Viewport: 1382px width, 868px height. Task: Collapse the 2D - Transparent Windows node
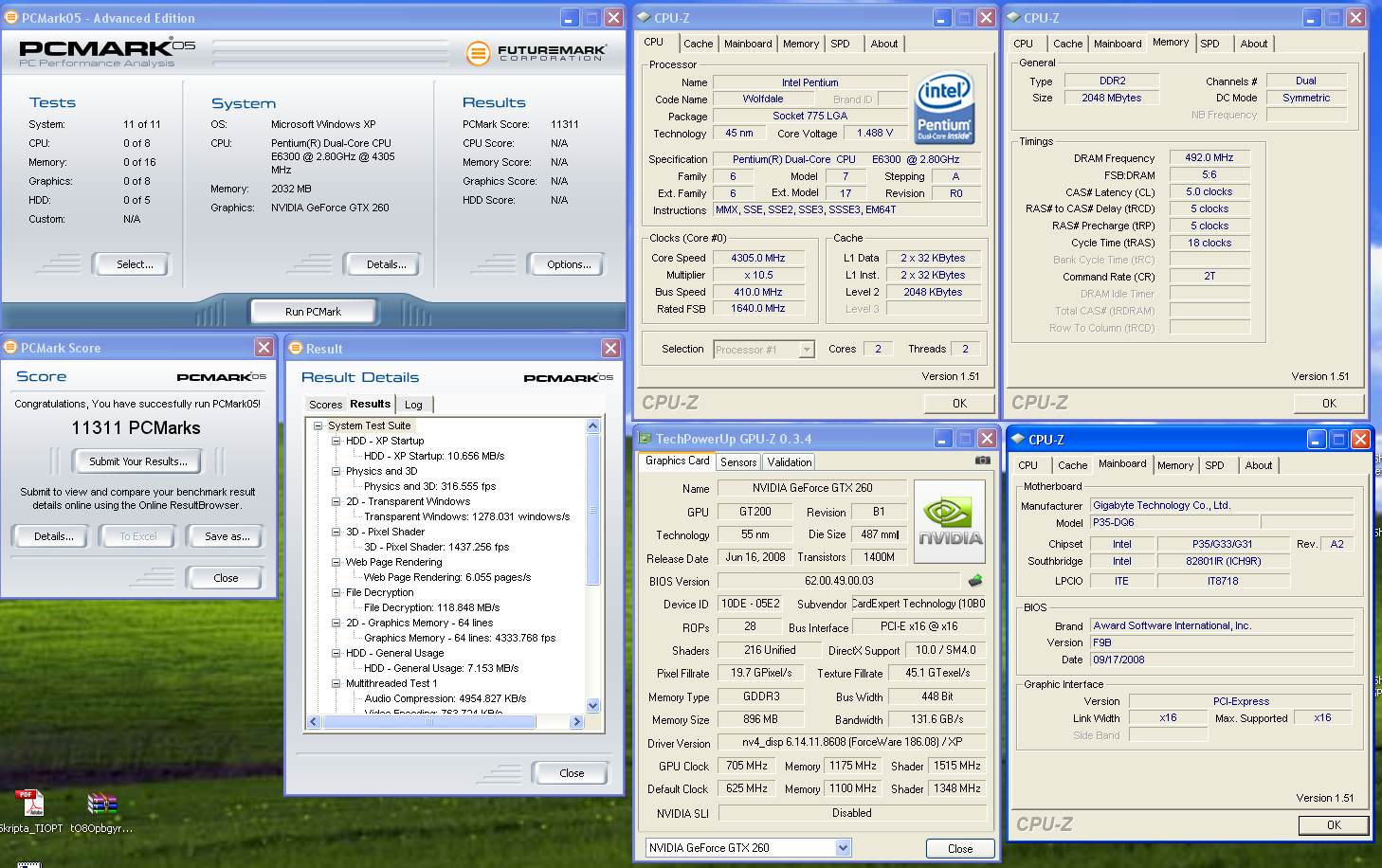(x=336, y=501)
